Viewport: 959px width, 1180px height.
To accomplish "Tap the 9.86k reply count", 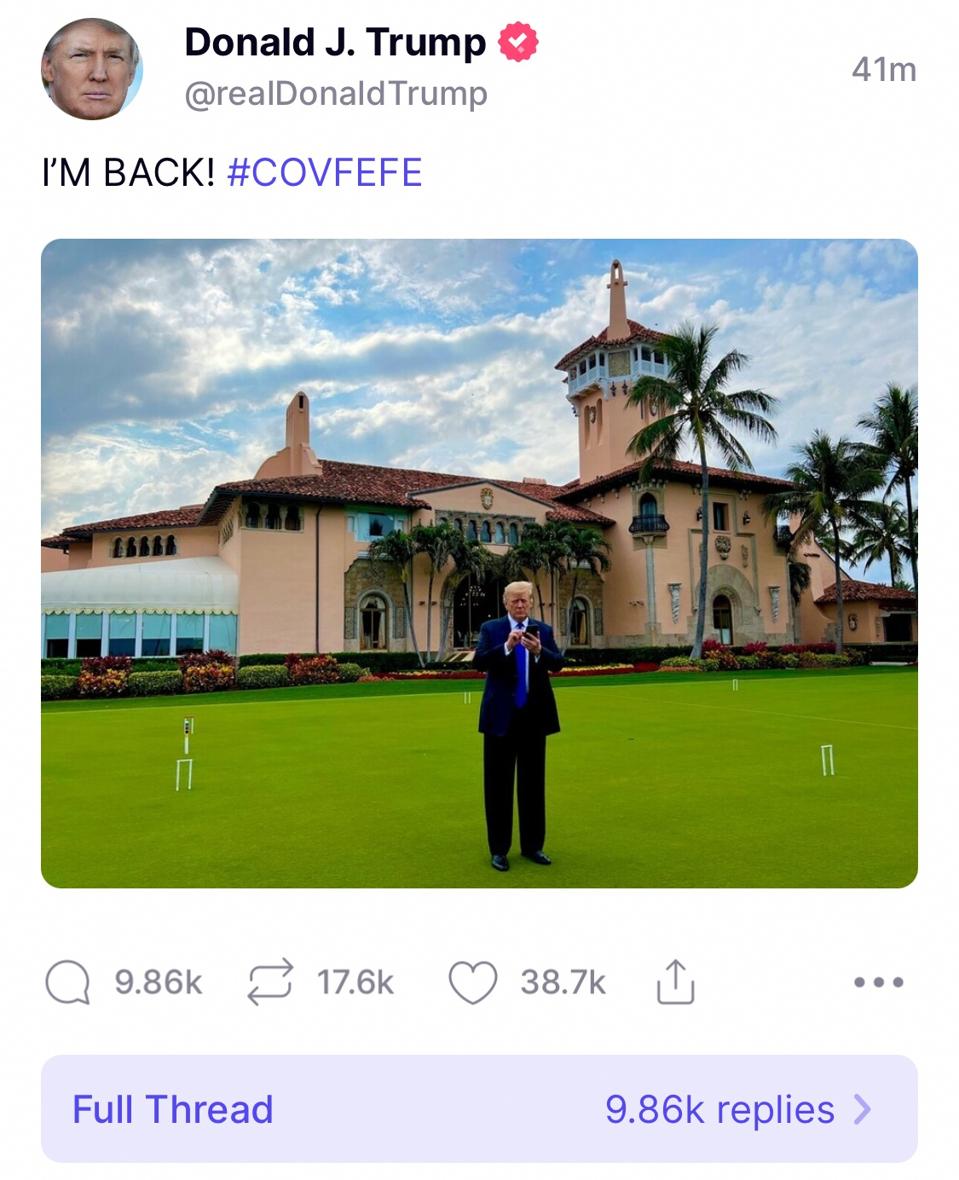I will [x=158, y=983].
